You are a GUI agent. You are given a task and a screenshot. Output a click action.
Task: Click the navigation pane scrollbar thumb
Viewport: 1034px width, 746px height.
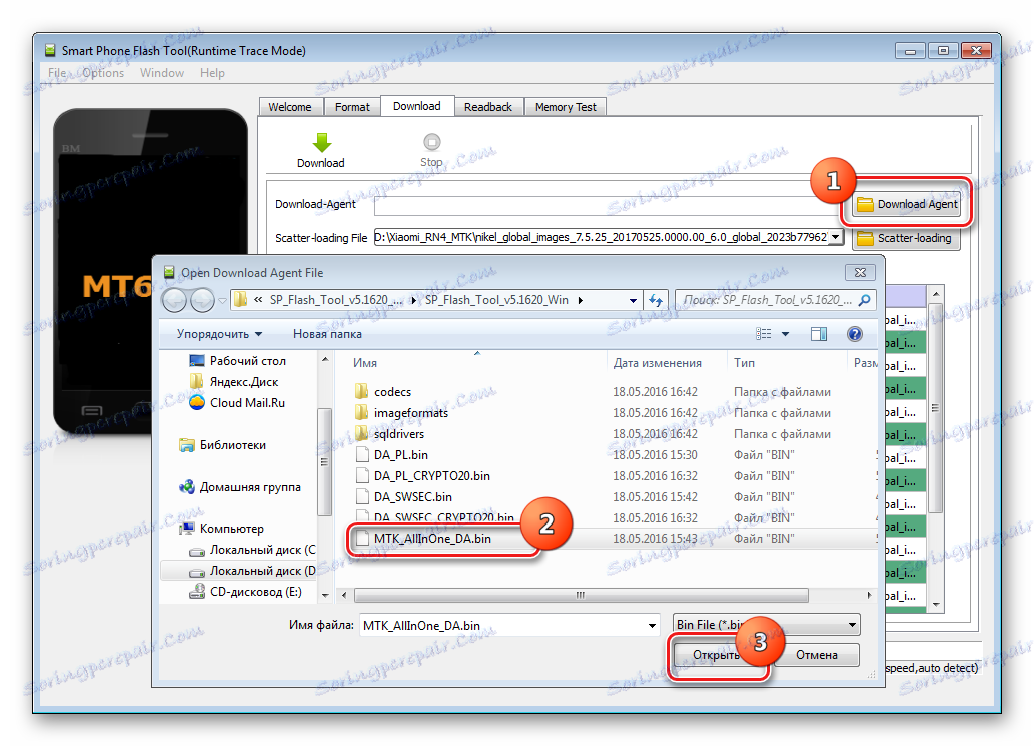(324, 462)
